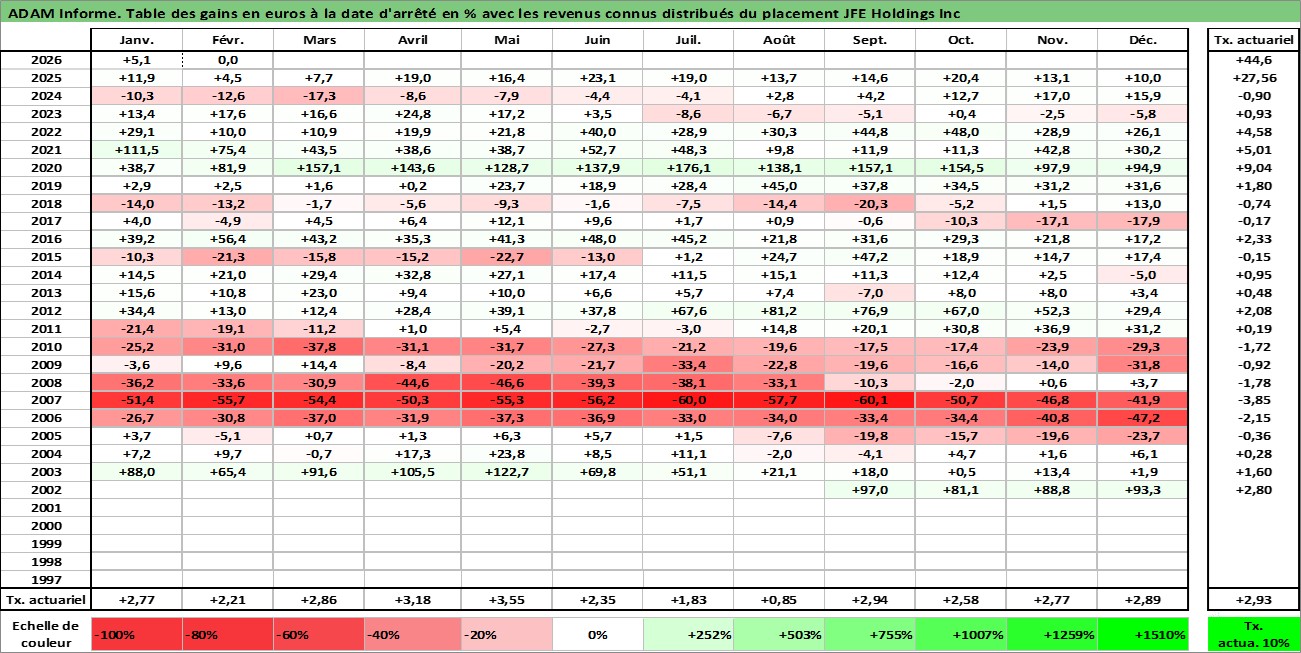The width and height of the screenshot is (1301, 653).
Task: Select the +252% color scale swatch
Action: (x=686, y=634)
